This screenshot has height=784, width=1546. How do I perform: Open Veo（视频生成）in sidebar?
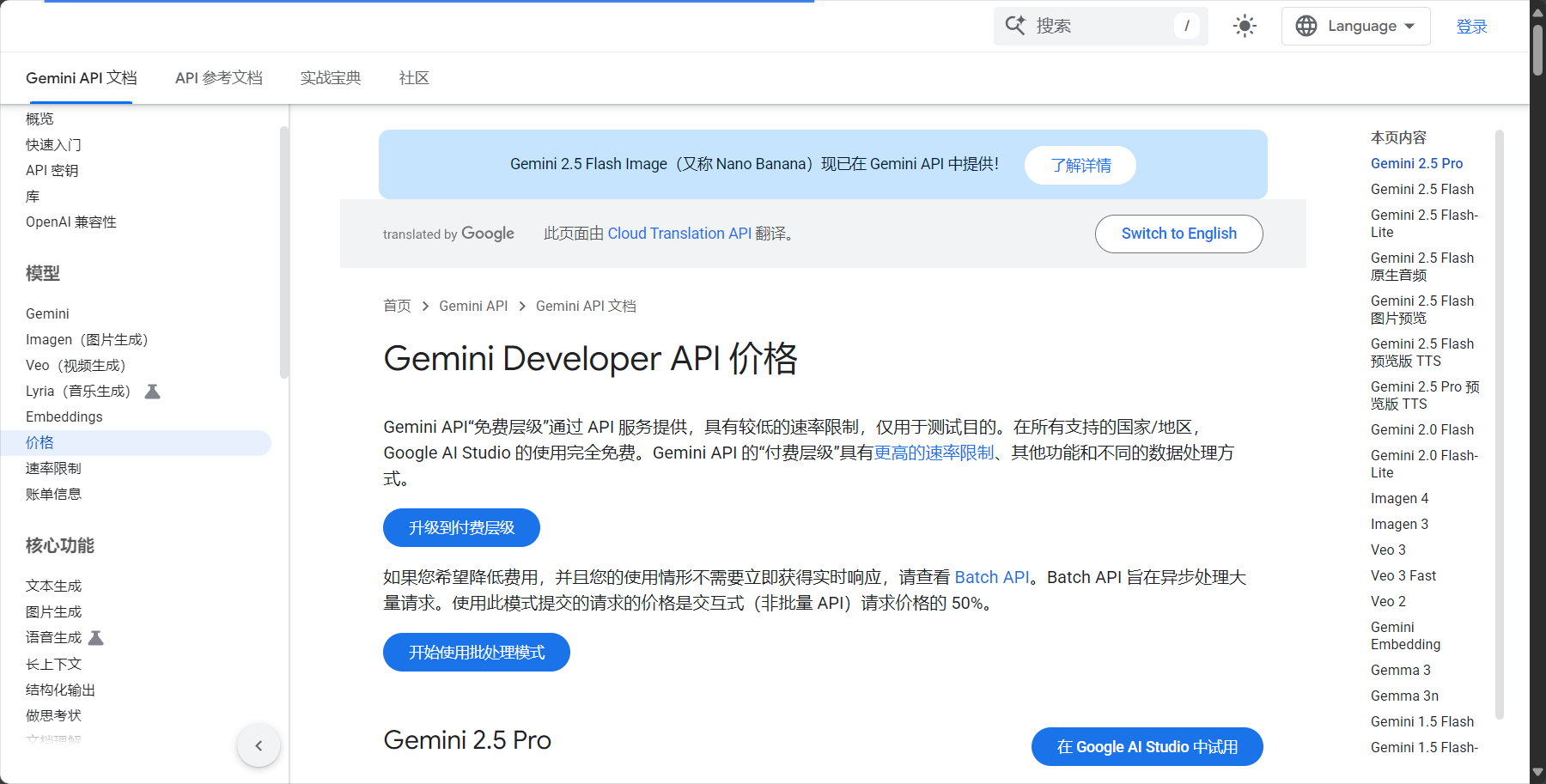pyautogui.click(x=76, y=366)
